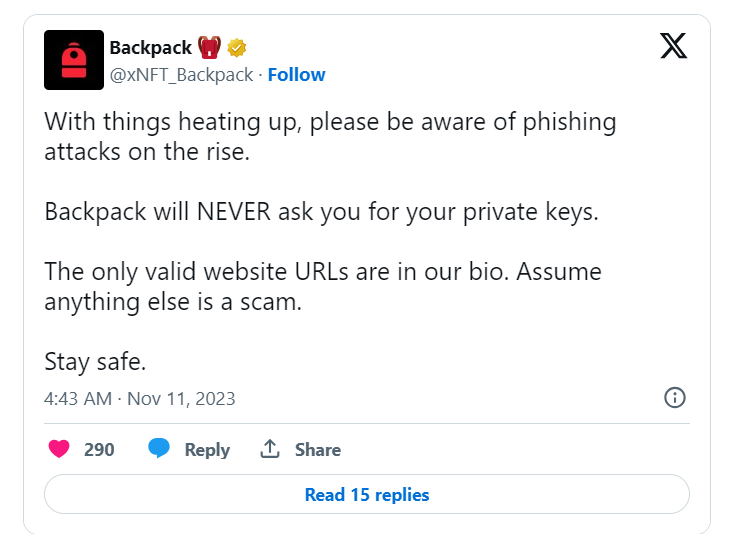Open the Backpack profile avatar
The width and height of the screenshot is (732, 543).
[74, 60]
